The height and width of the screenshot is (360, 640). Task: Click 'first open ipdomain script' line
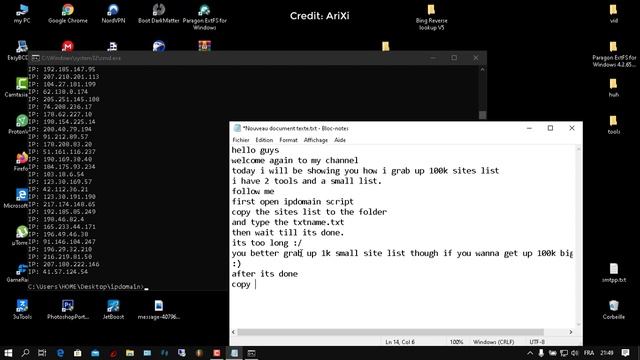click(293, 202)
